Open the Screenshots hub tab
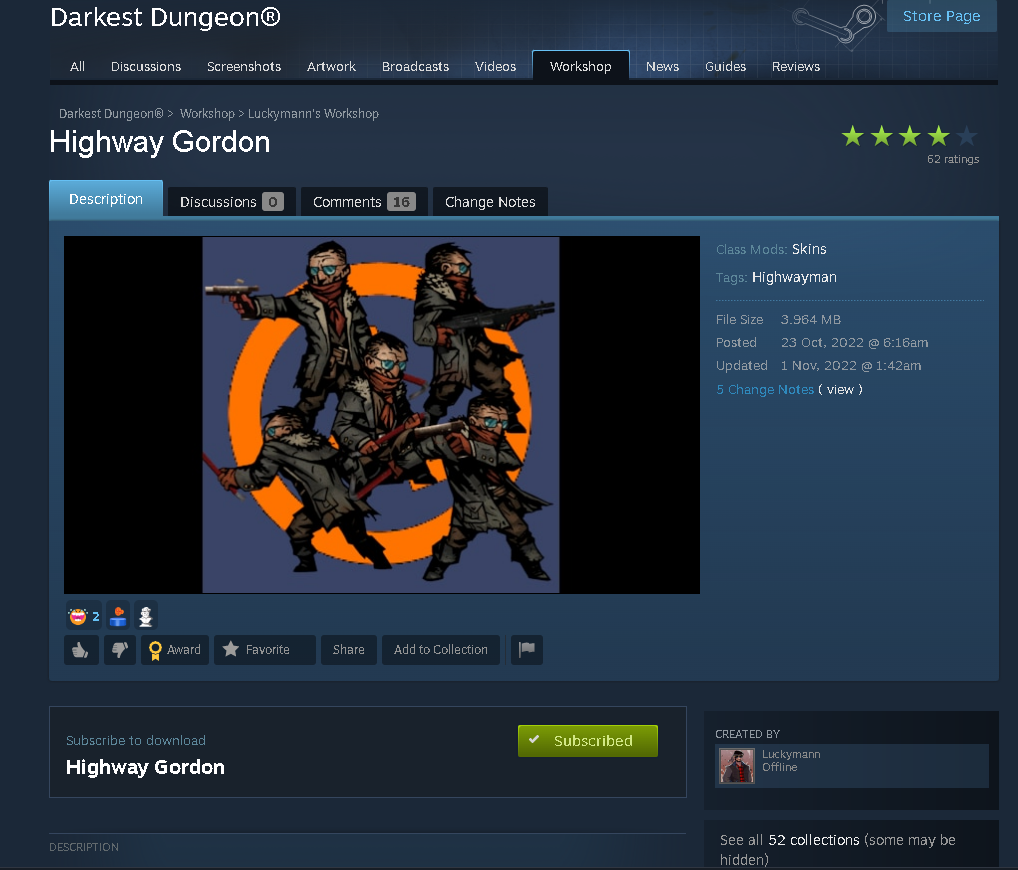Image resolution: width=1018 pixels, height=870 pixels. (x=244, y=66)
